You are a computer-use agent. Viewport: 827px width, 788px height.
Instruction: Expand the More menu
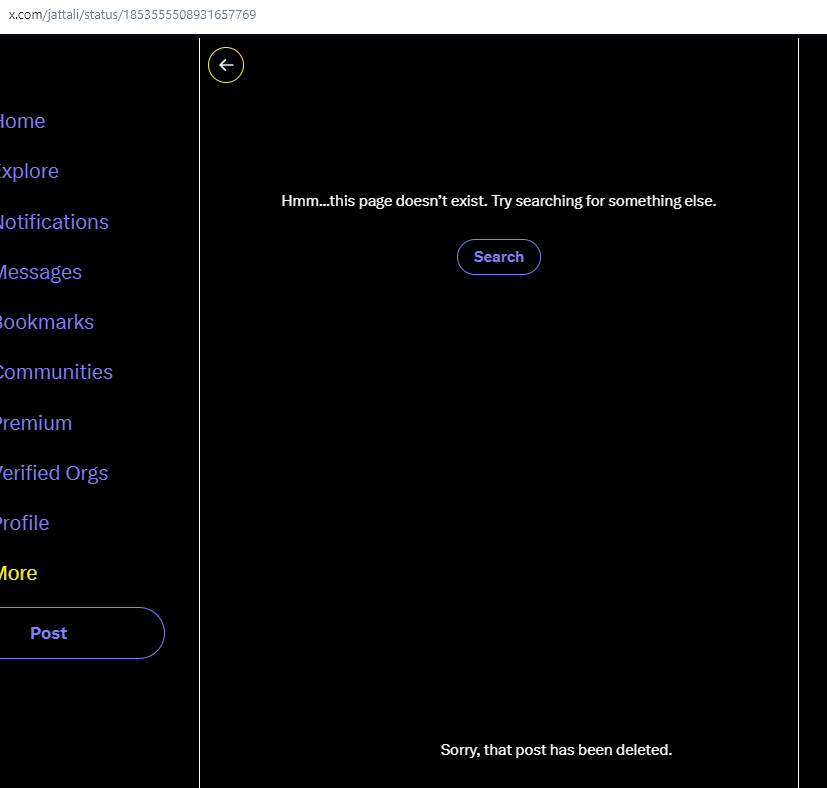click(x=19, y=573)
